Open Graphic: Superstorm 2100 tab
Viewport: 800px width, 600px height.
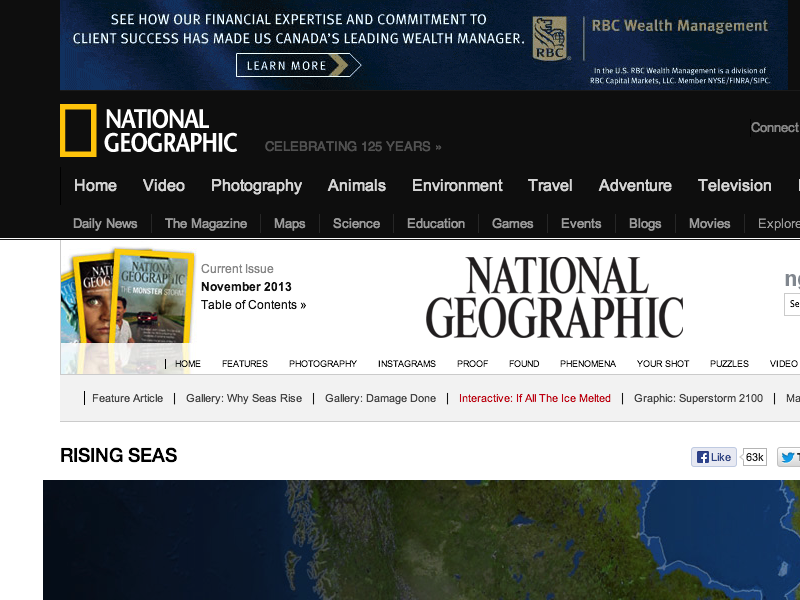698,398
